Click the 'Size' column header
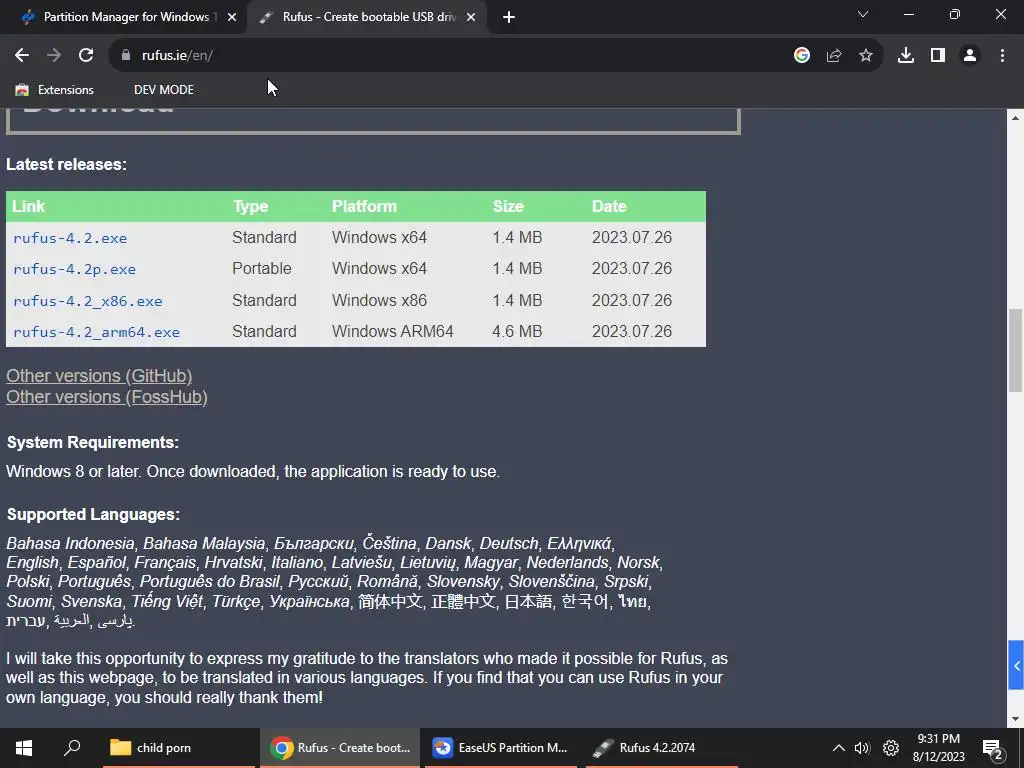The width and height of the screenshot is (1024, 768). (x=508, y=206)
